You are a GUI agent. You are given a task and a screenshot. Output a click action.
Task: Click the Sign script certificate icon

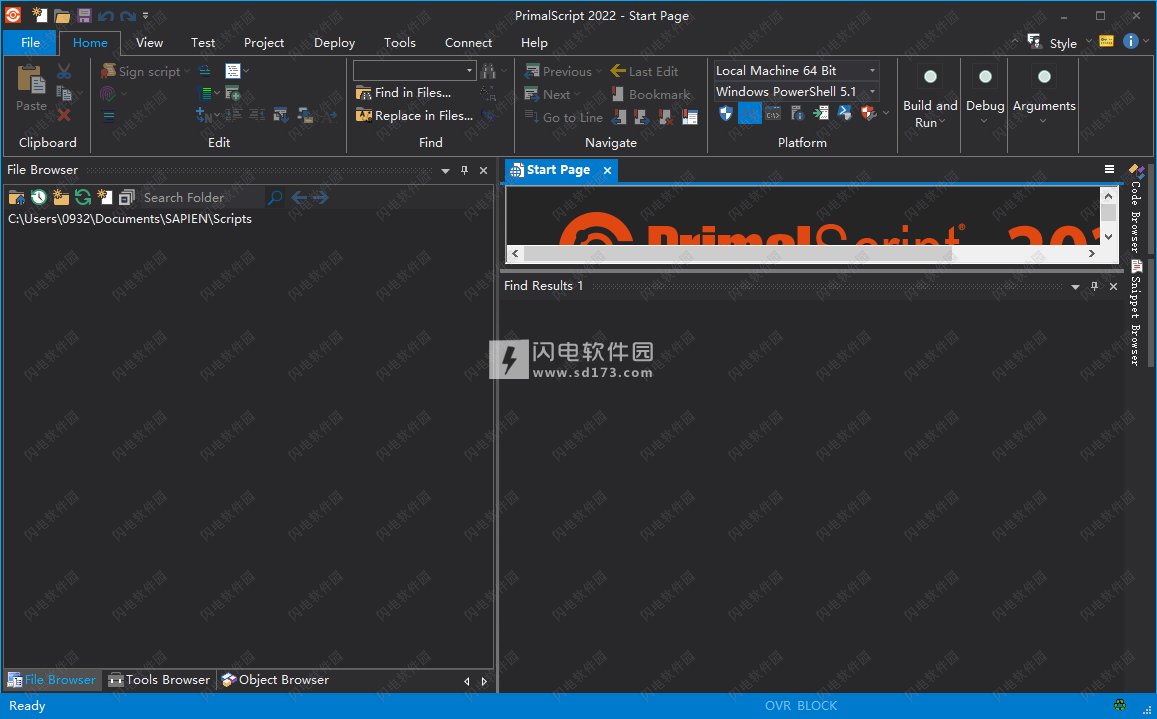(108, 71)
